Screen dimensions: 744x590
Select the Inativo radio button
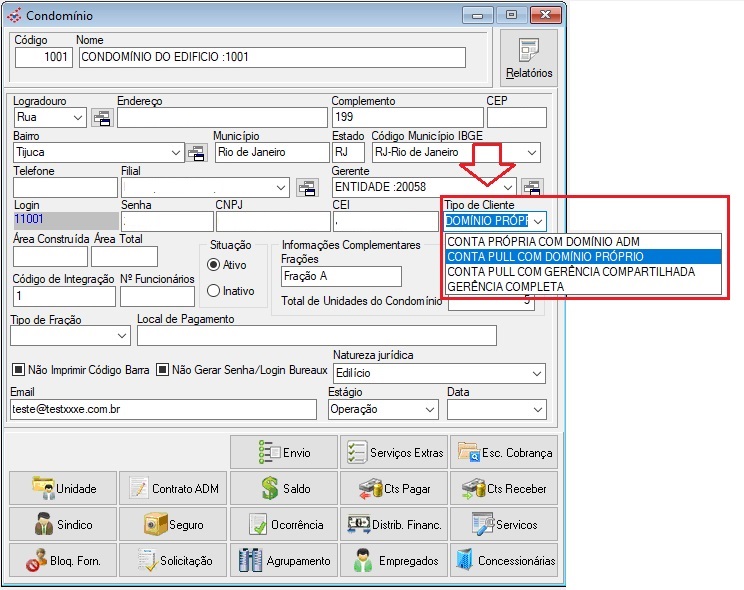213,291
